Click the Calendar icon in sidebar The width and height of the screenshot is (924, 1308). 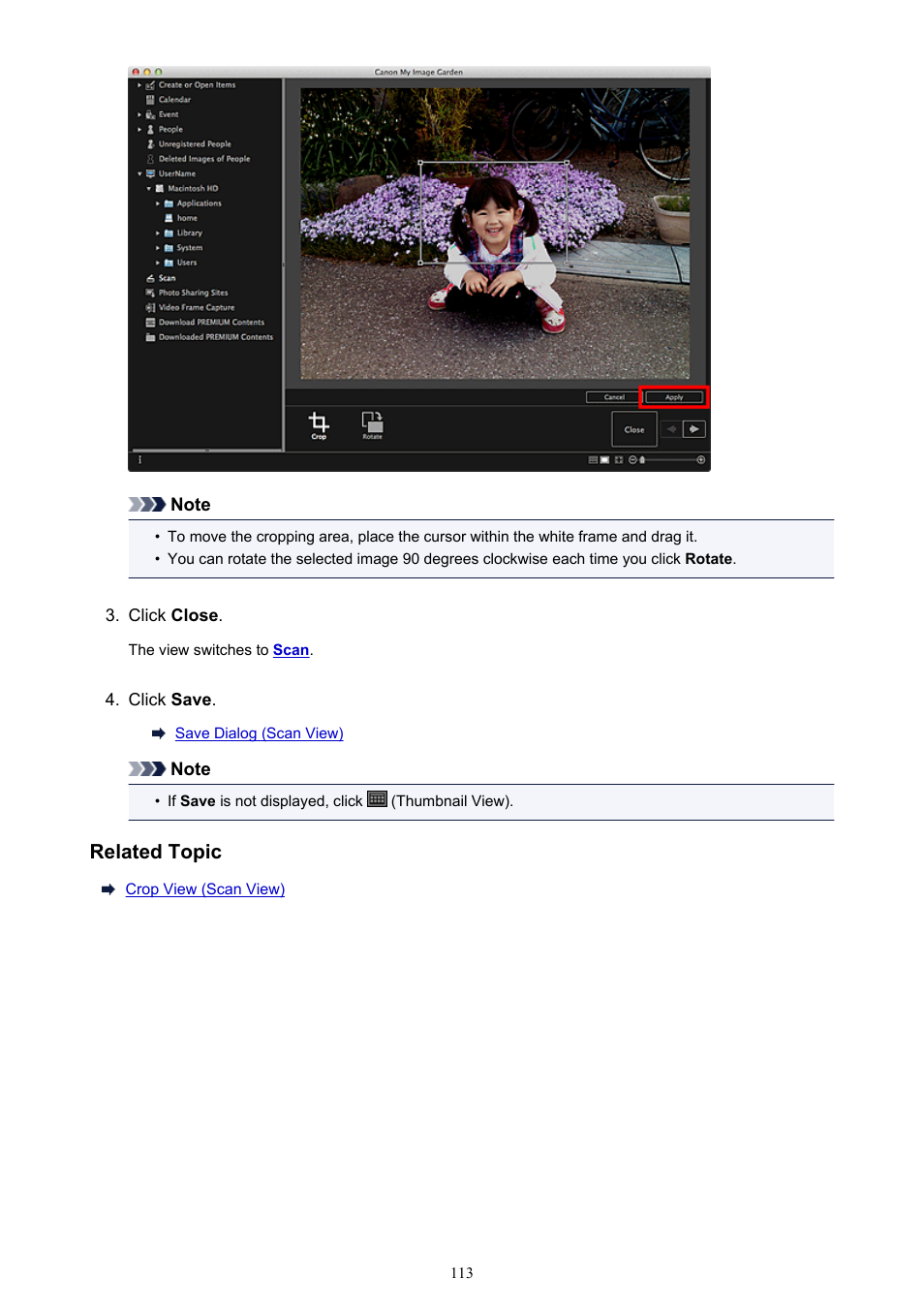[150, 100]
